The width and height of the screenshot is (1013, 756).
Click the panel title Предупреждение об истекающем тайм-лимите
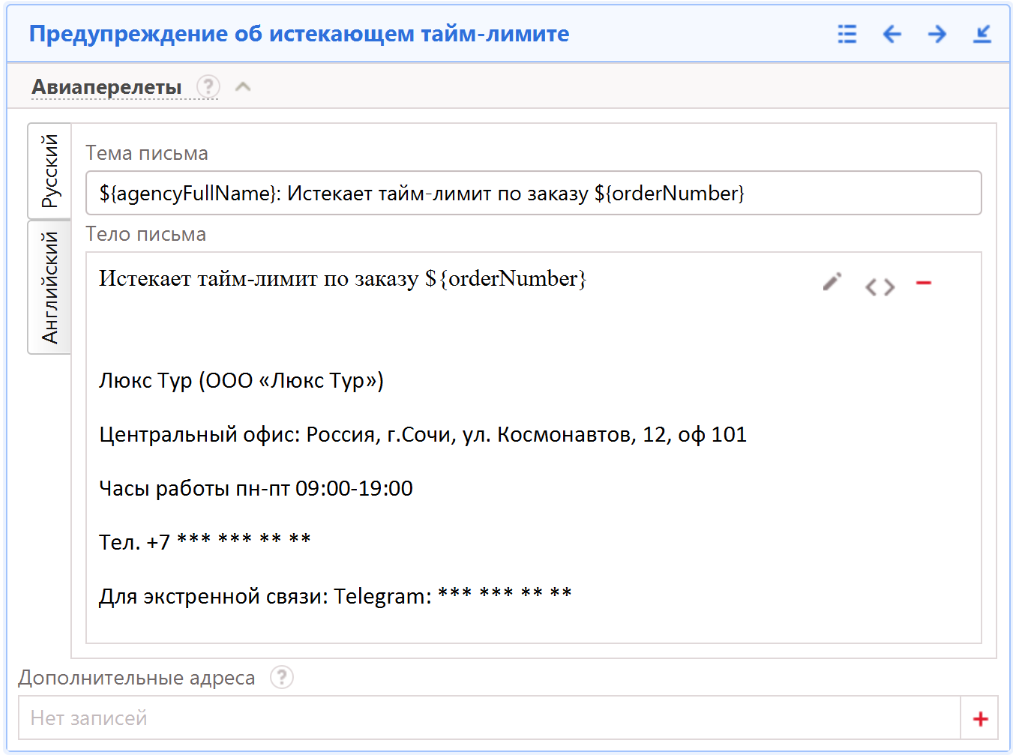point(299,34)
